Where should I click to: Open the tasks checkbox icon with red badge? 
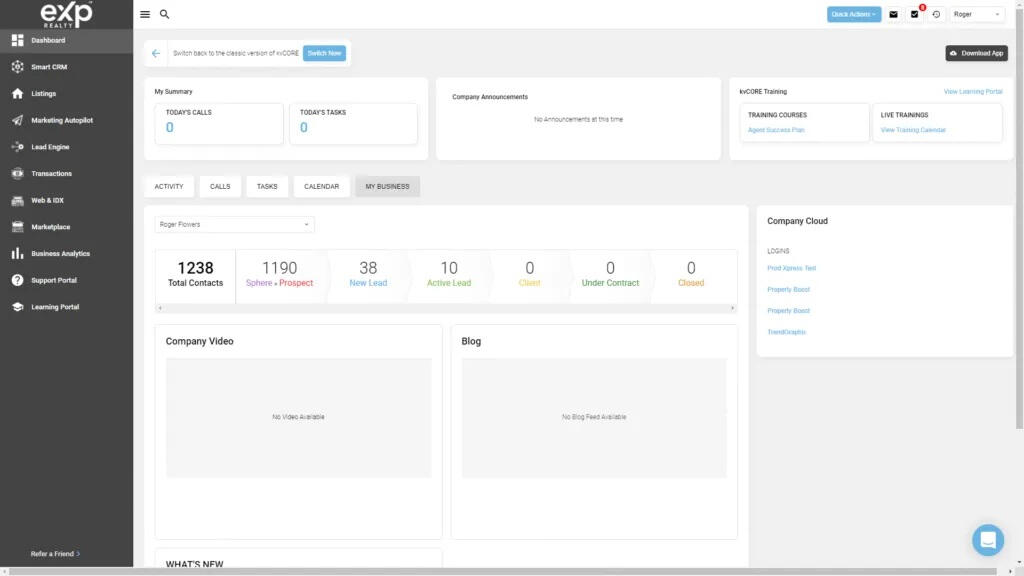(914, 15)
